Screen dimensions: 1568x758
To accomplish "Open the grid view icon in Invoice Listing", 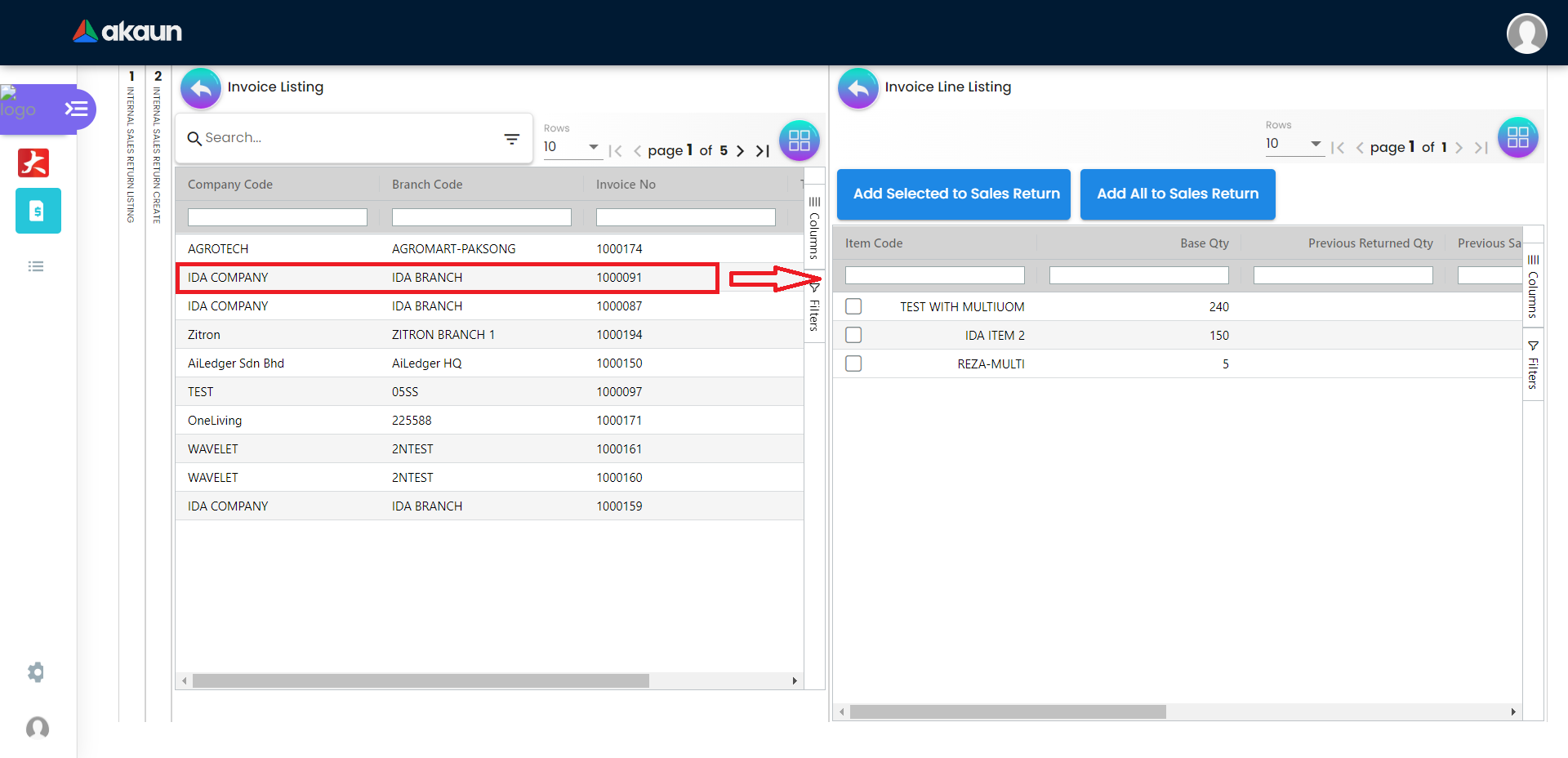I will [799, 140].
